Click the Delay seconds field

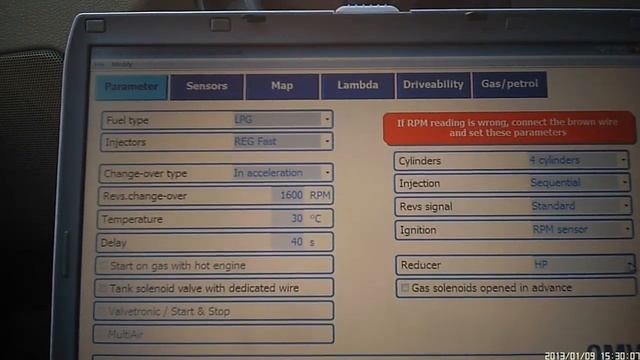(287, 242)
